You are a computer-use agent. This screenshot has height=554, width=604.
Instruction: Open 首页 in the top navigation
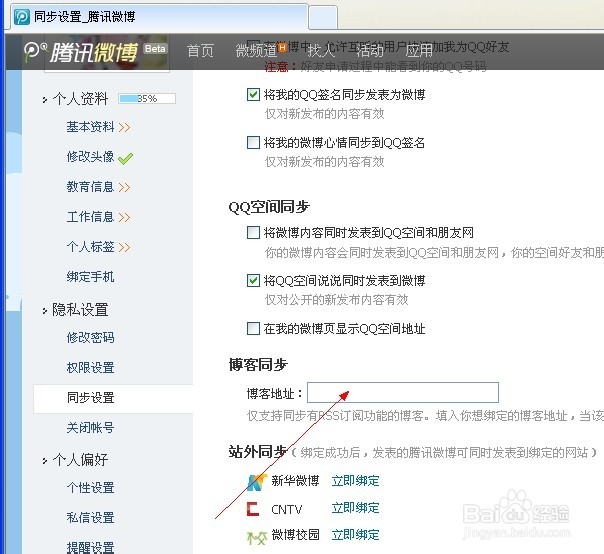click(x=200, y=50)
